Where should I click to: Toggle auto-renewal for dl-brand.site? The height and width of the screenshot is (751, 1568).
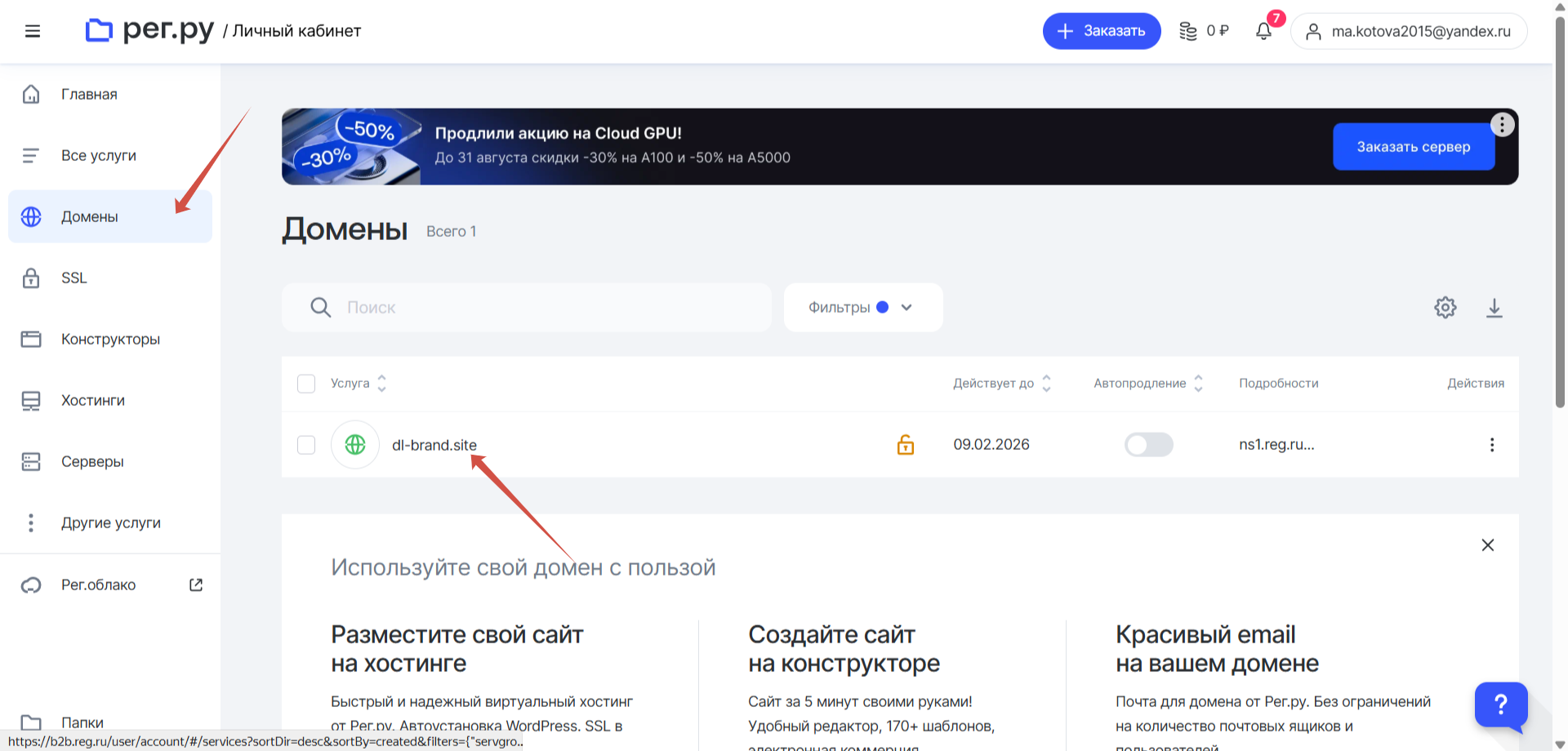click(x=1148, y=445)
